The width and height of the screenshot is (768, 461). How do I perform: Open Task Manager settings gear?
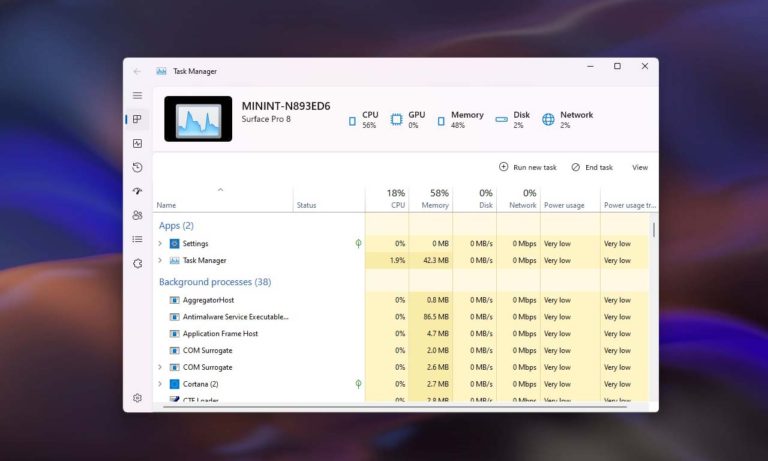(138, 398)
